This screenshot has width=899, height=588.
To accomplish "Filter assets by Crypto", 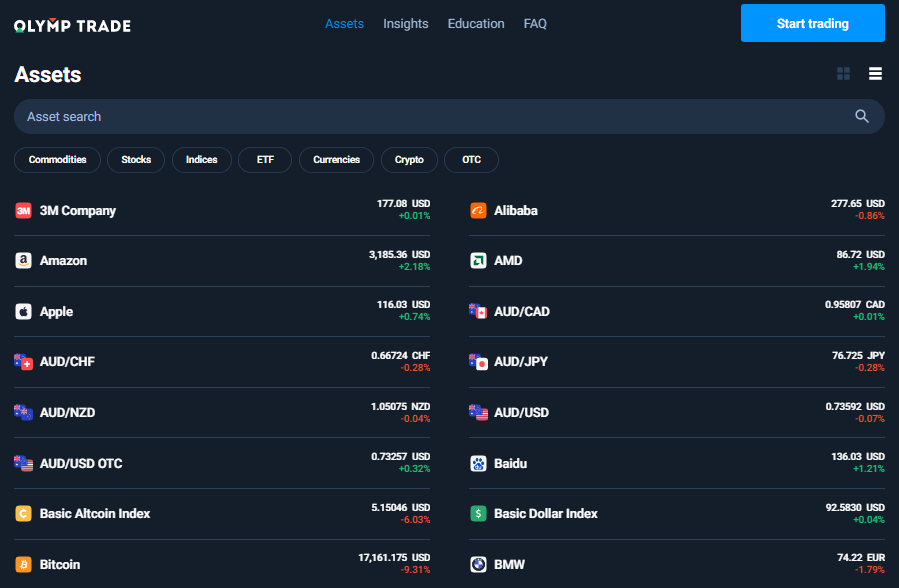I will [x=409, y=160].
